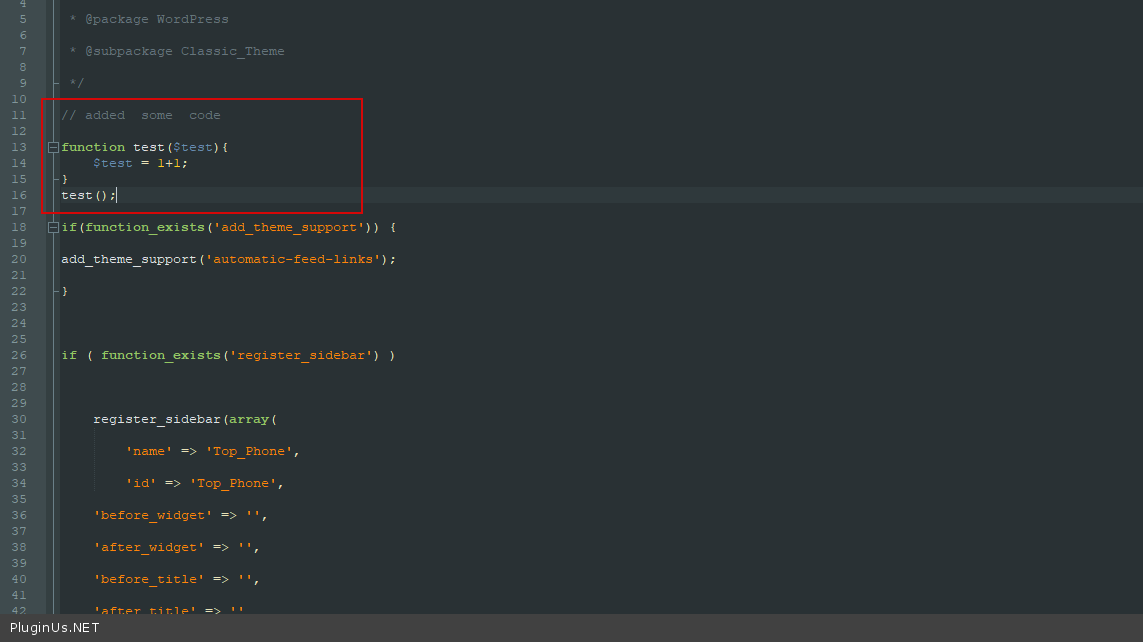Click line number 16 in the gutter

point(19,195)
